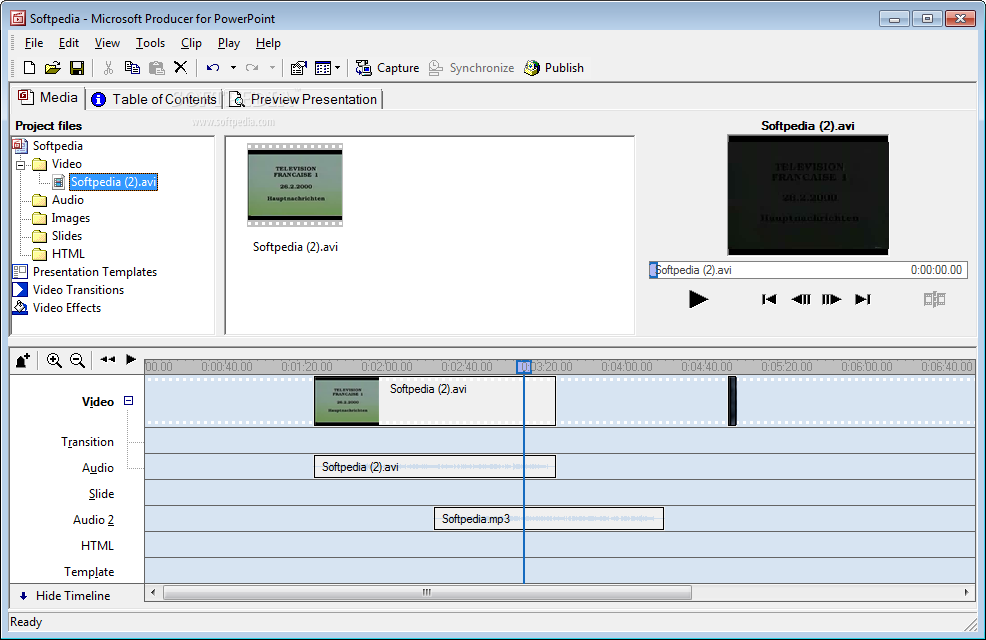Click the Redo arrow icon
Screen dimensions: 986x640
(252, 68)
